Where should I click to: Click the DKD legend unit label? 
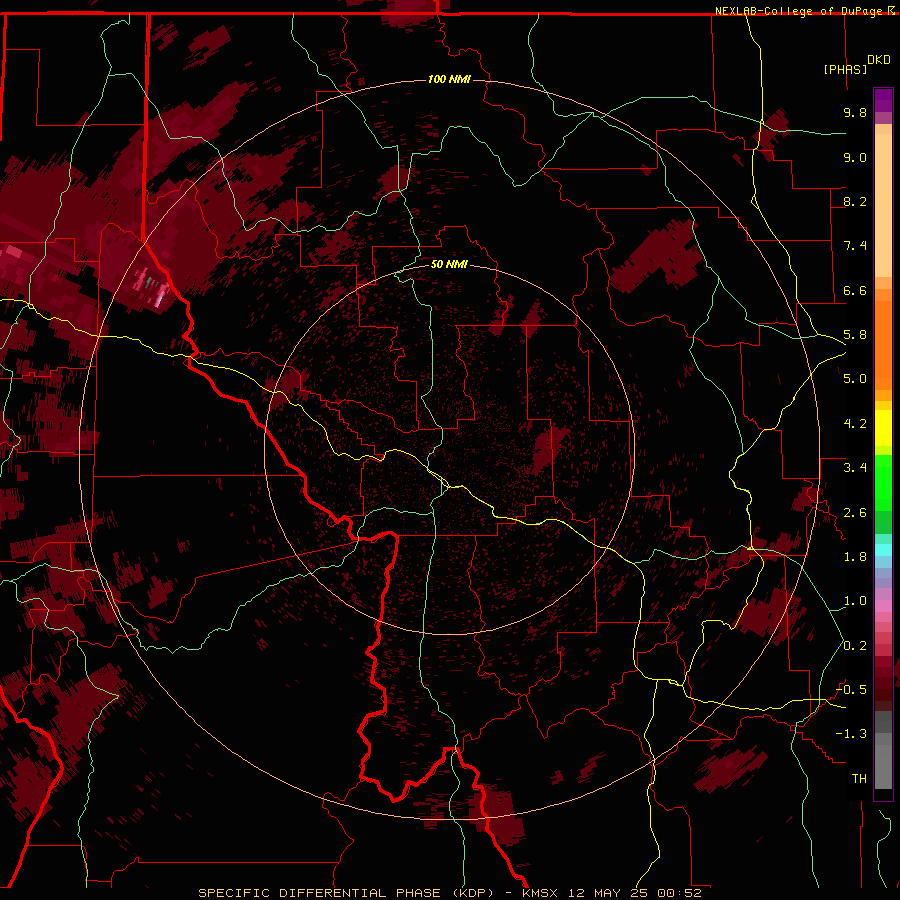tap(879, 59)
